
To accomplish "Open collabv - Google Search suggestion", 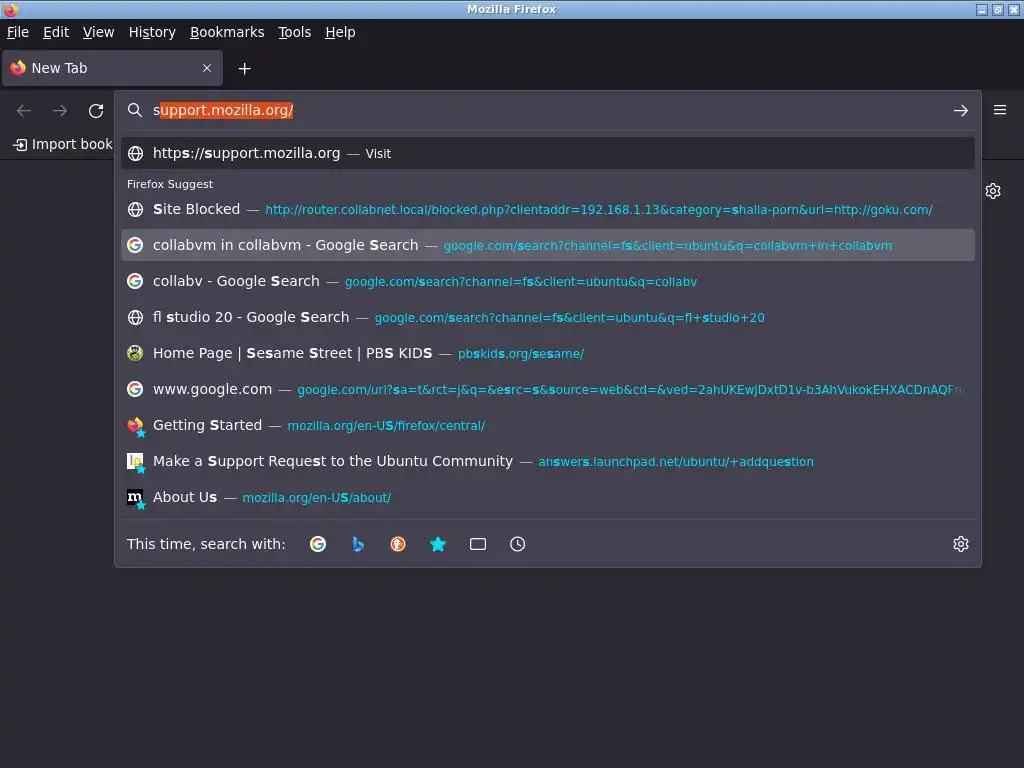I will [547, 281].
